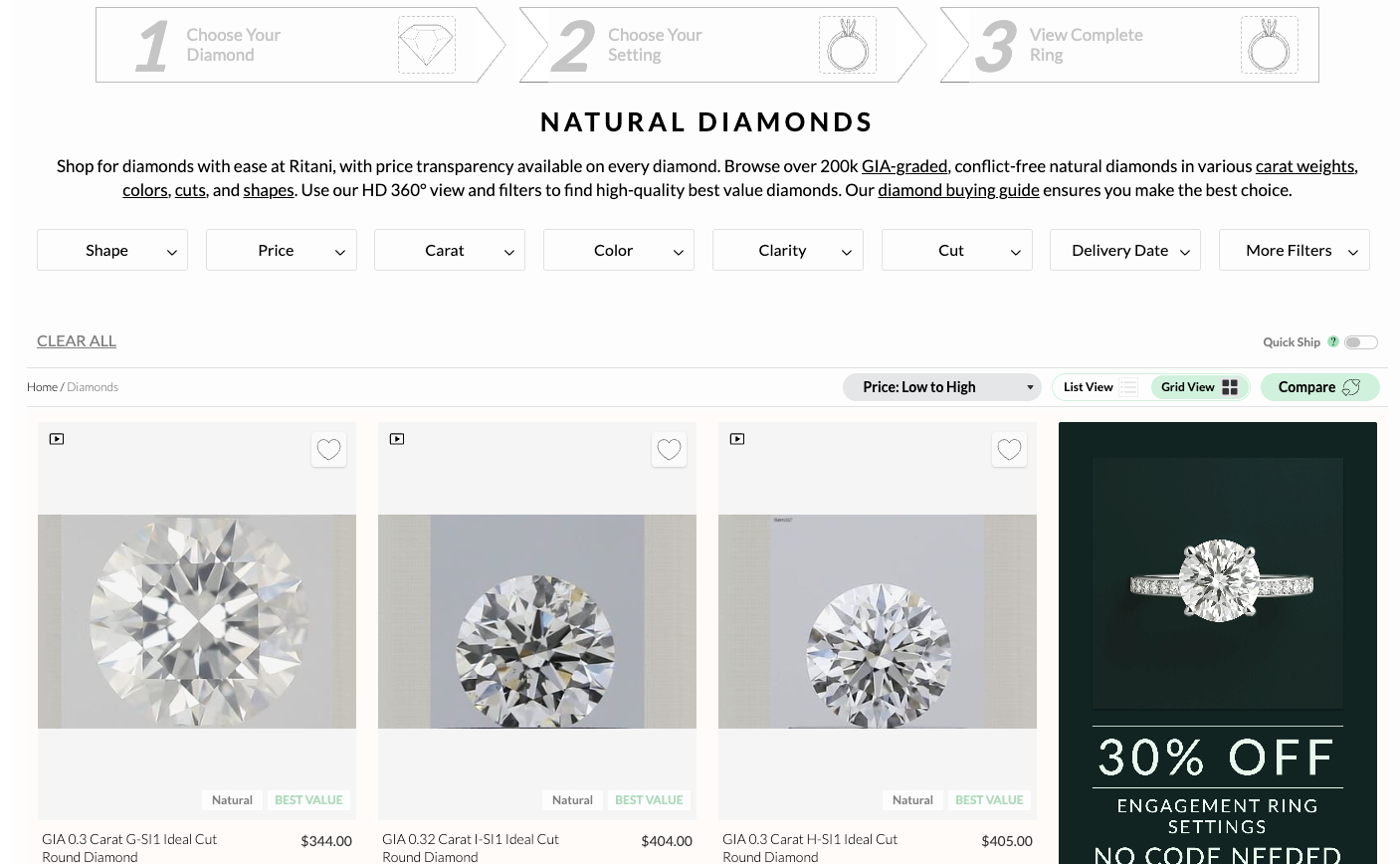This screenshot has width=1400, height=864.
Task: Favorite the 0.32 Carat I-SI1 diamond
Action: pyautogui.click(x=669, y=450)
